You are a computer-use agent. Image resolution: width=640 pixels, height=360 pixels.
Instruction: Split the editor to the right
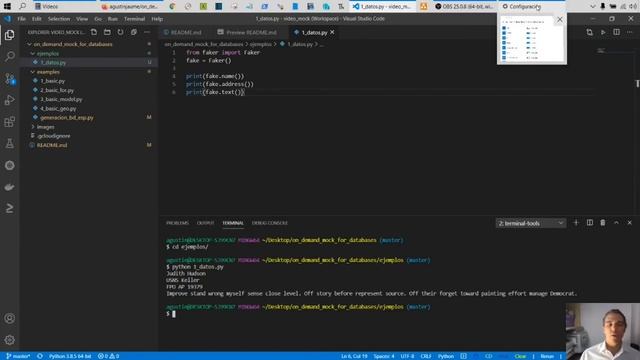[x=616, y=32]
